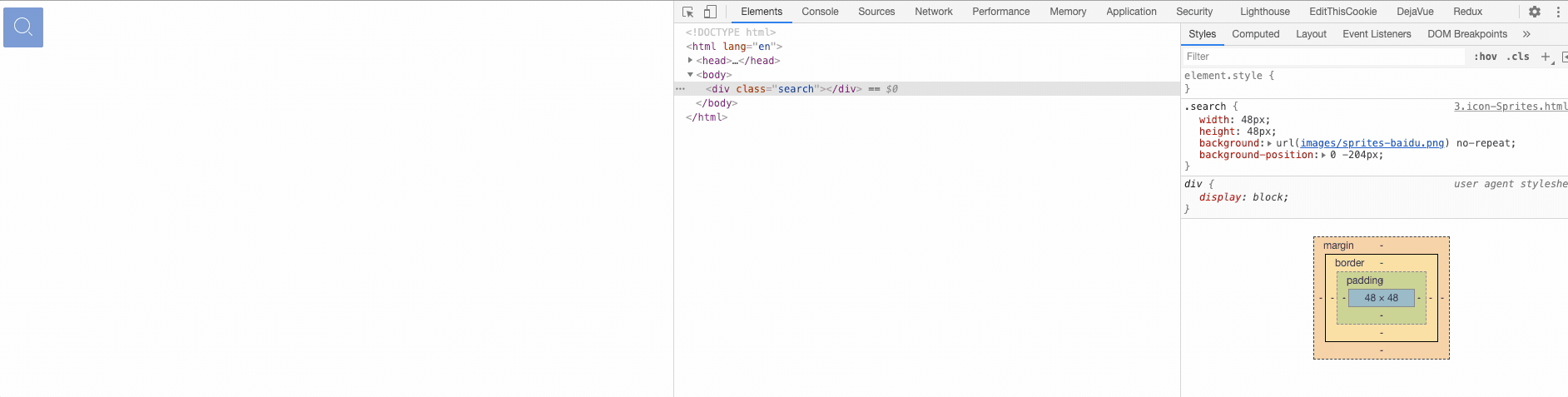1568x397 pixels.
Task: Click the styles Filter input field
Action: (1323, 57)
